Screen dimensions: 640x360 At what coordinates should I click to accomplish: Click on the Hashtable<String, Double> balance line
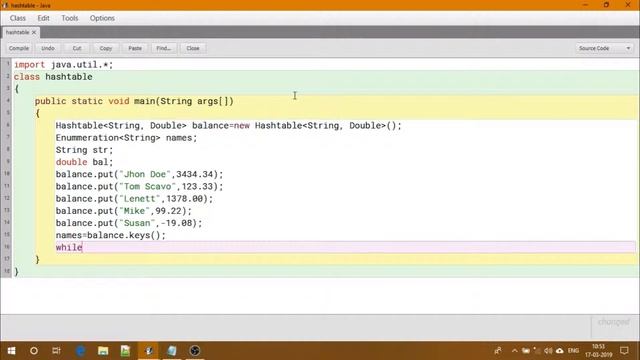(229, 126)
